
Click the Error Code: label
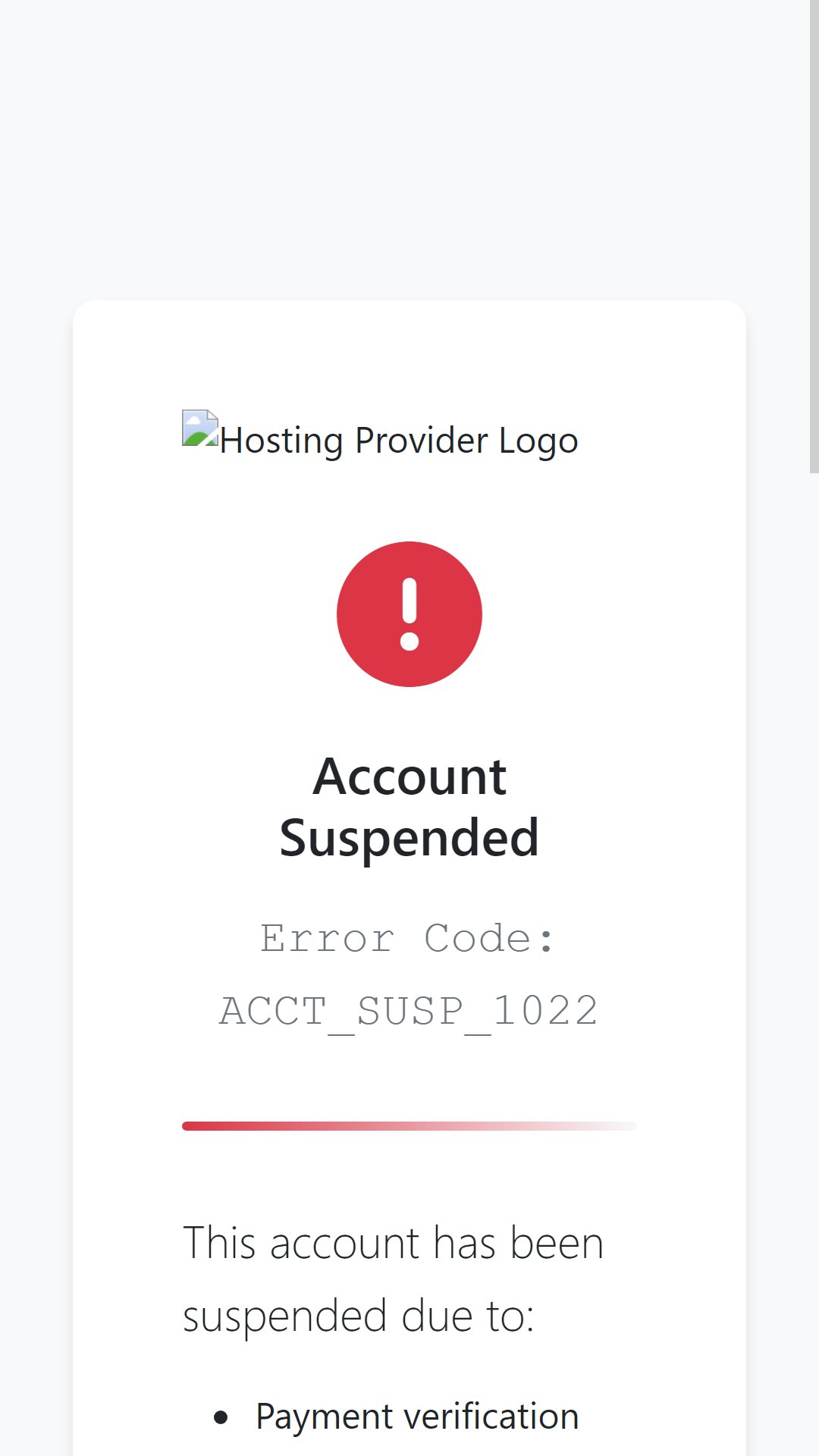(408, 939)
